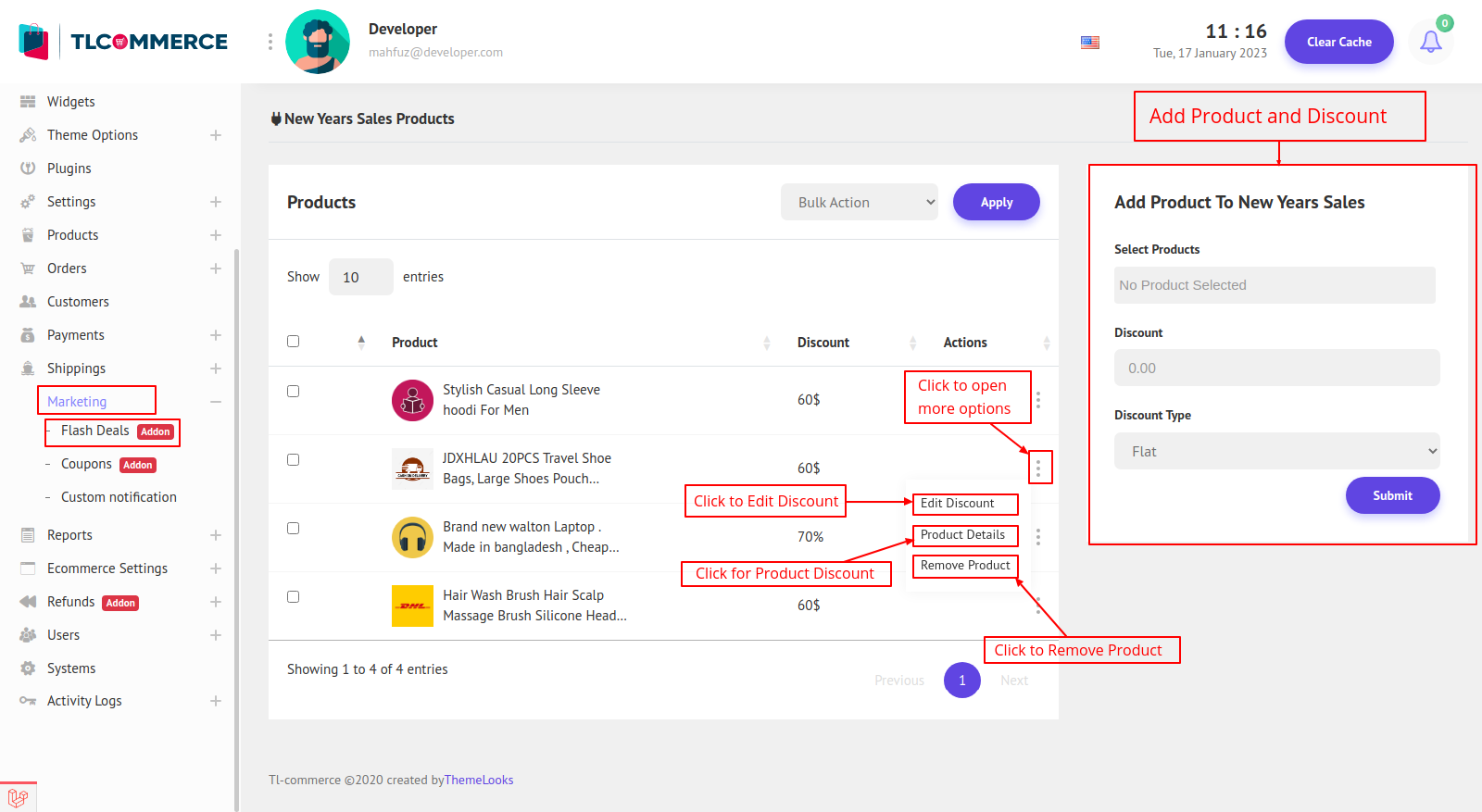Click the vertical dots beside profile avatar
The width and height of the screenshot is (1482, 812).
click(270, 42)
